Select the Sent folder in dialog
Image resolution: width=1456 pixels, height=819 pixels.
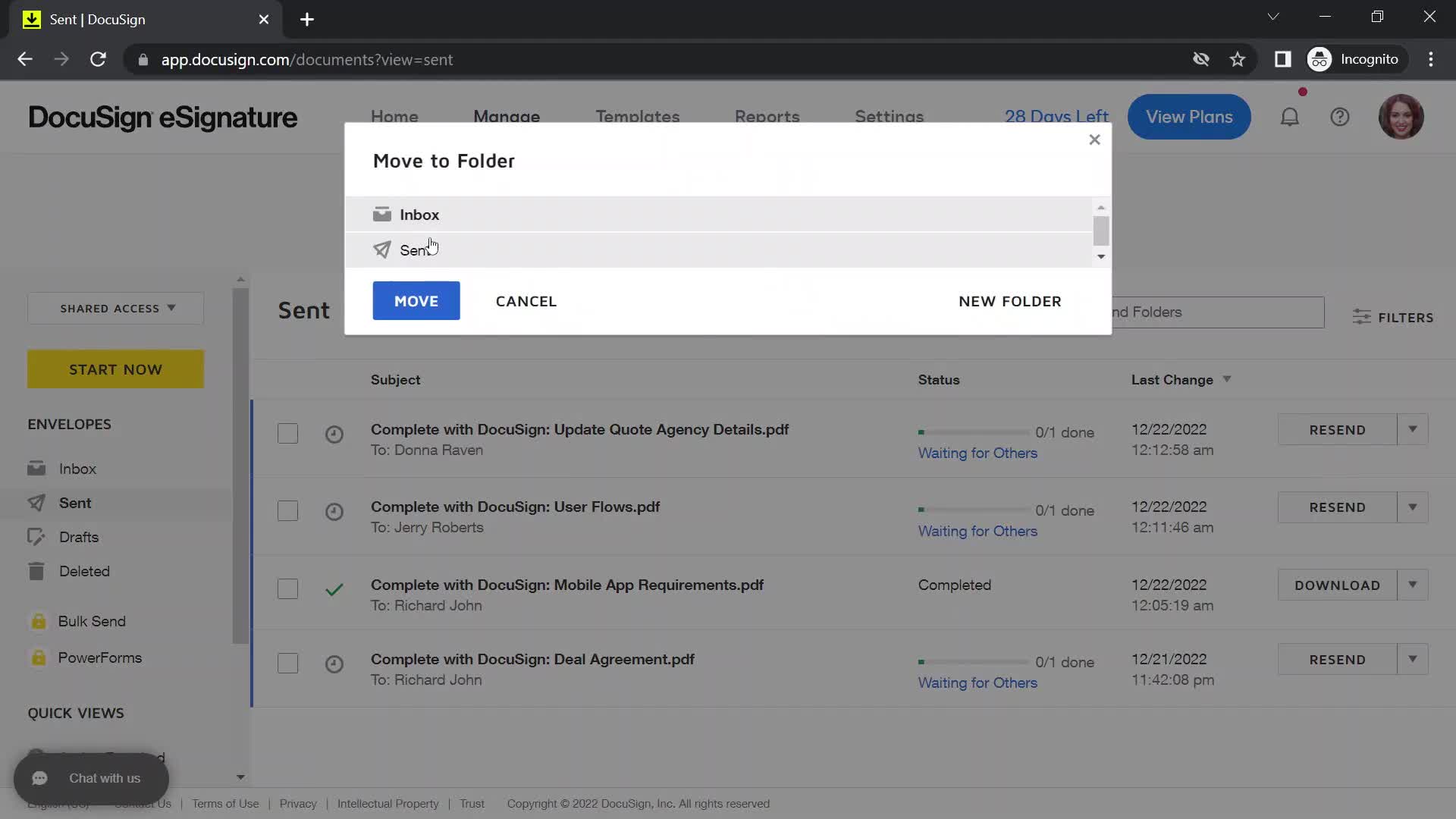coord(718,250)
